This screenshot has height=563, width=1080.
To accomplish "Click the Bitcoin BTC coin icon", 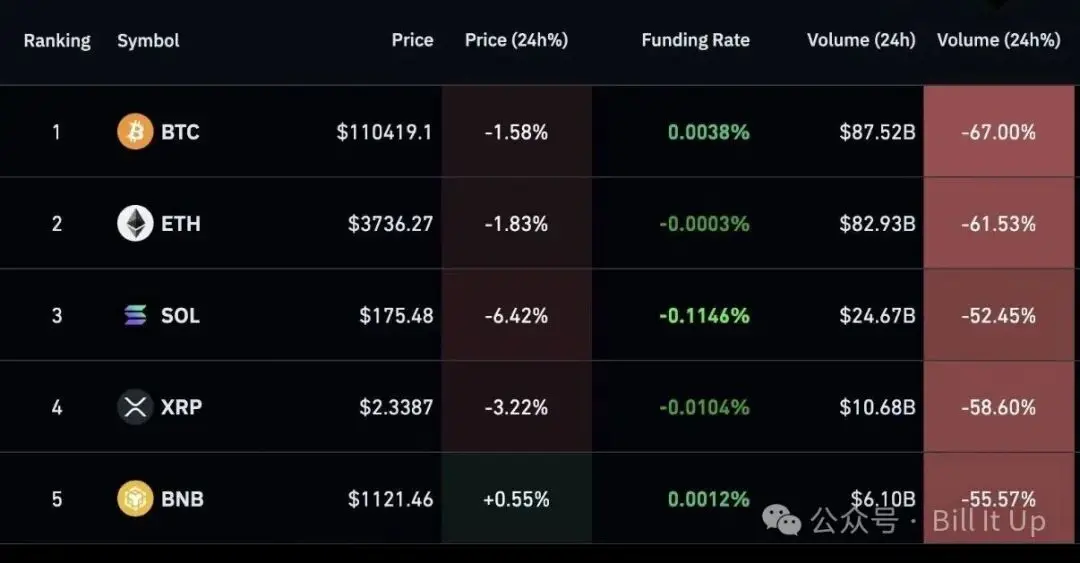I will coord(135,131).
